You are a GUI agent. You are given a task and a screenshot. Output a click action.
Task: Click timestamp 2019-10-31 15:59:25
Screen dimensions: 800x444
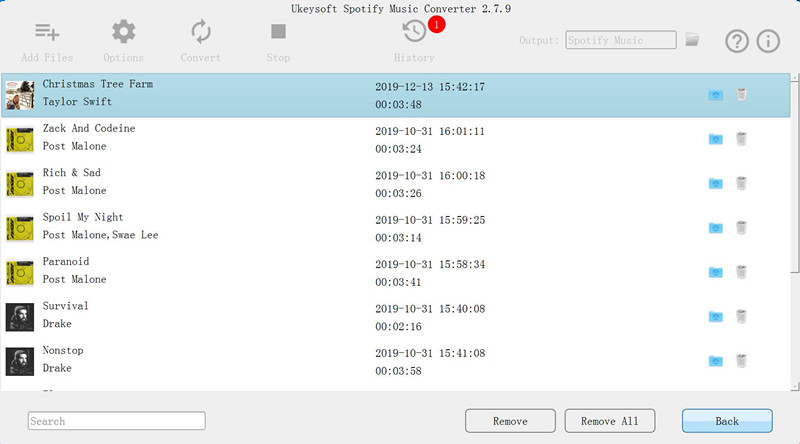(430, 220)
